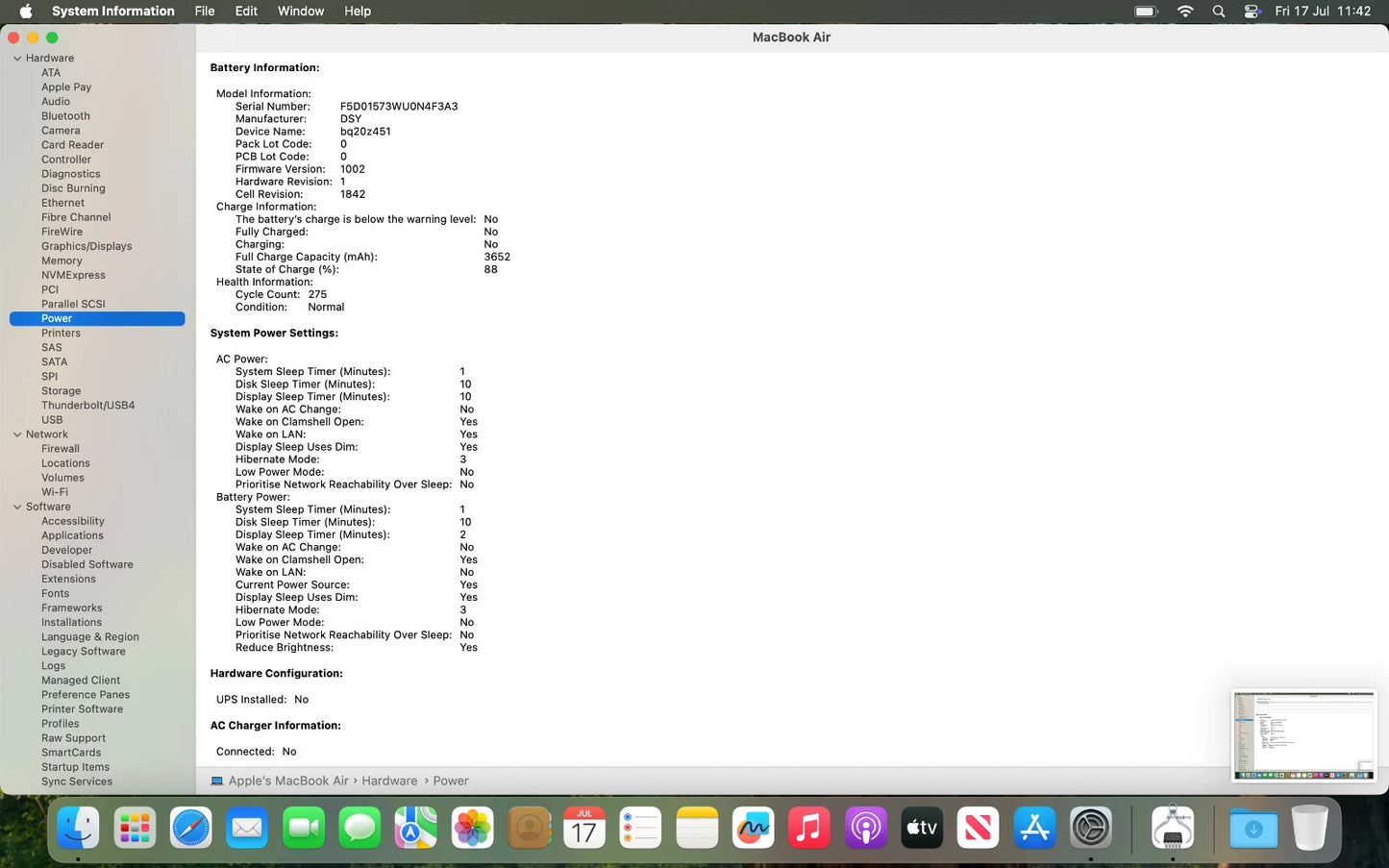Select Graphics/Displays in the sidebar
Viewport: 1389px width, 868px height.
pos(87,246)
